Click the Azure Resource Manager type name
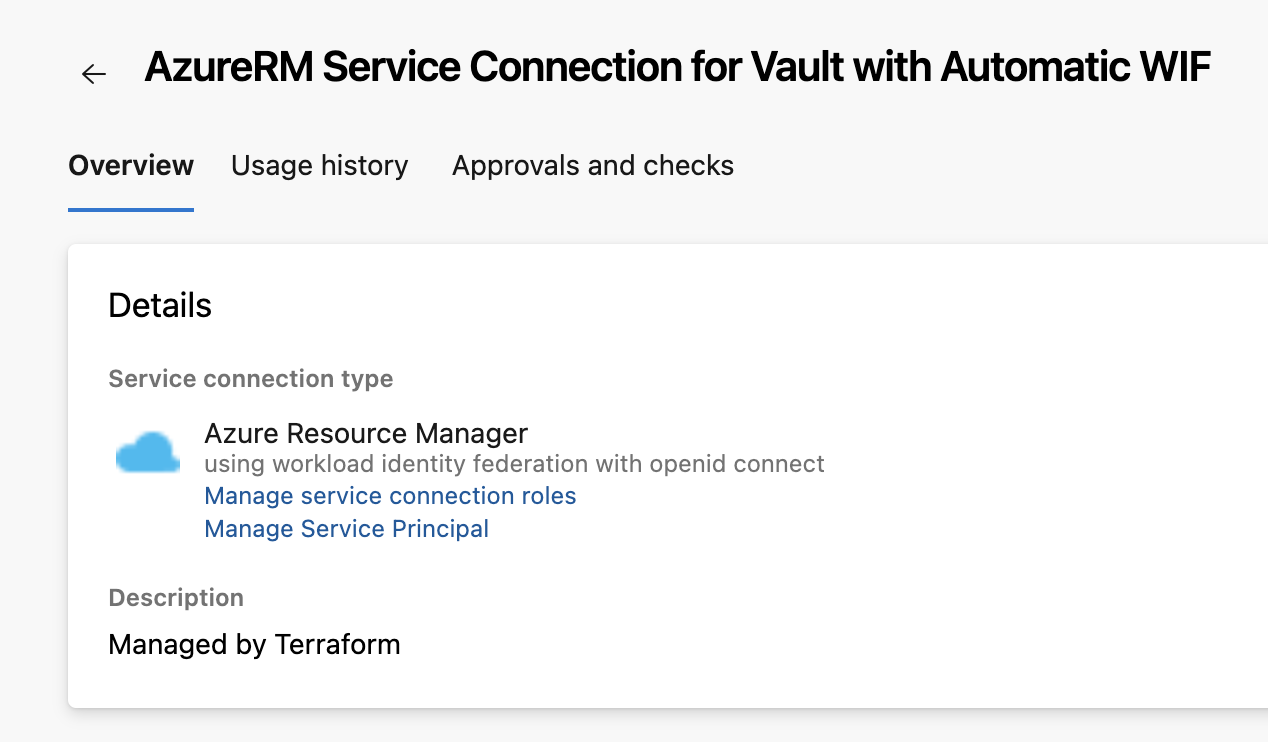 (366, 433)
